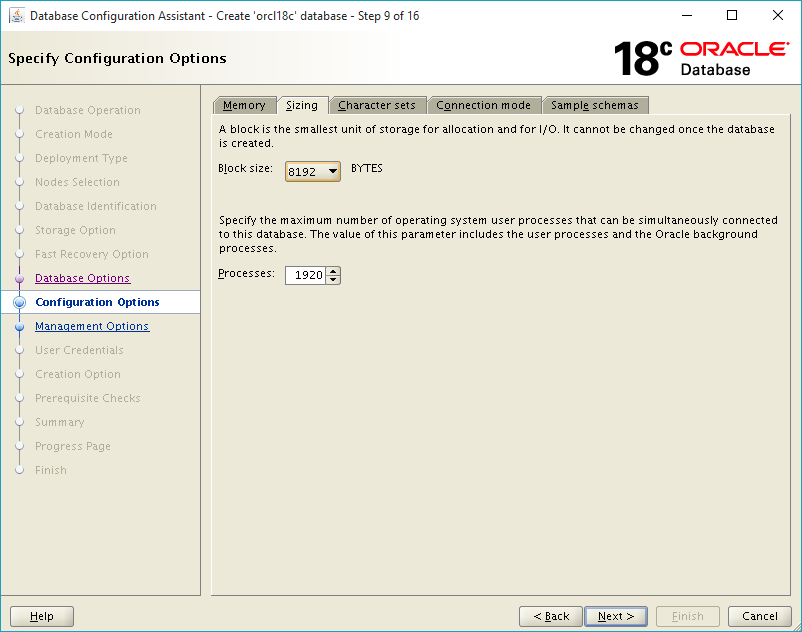
Task: Click the 'Processes:' label
Action: pos(247,274)
